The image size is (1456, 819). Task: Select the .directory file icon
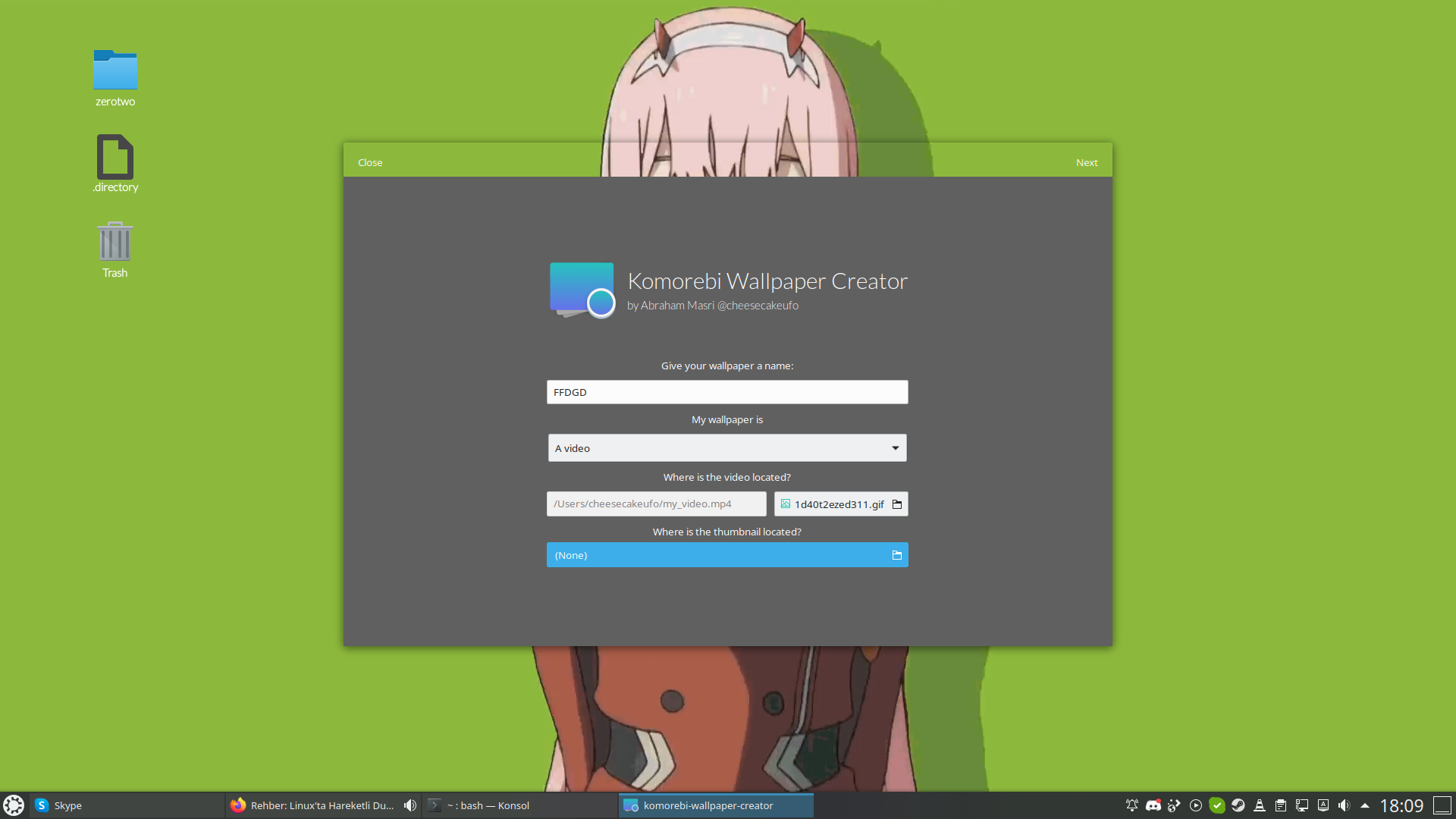pyautogui.click(x=115, y=157)
